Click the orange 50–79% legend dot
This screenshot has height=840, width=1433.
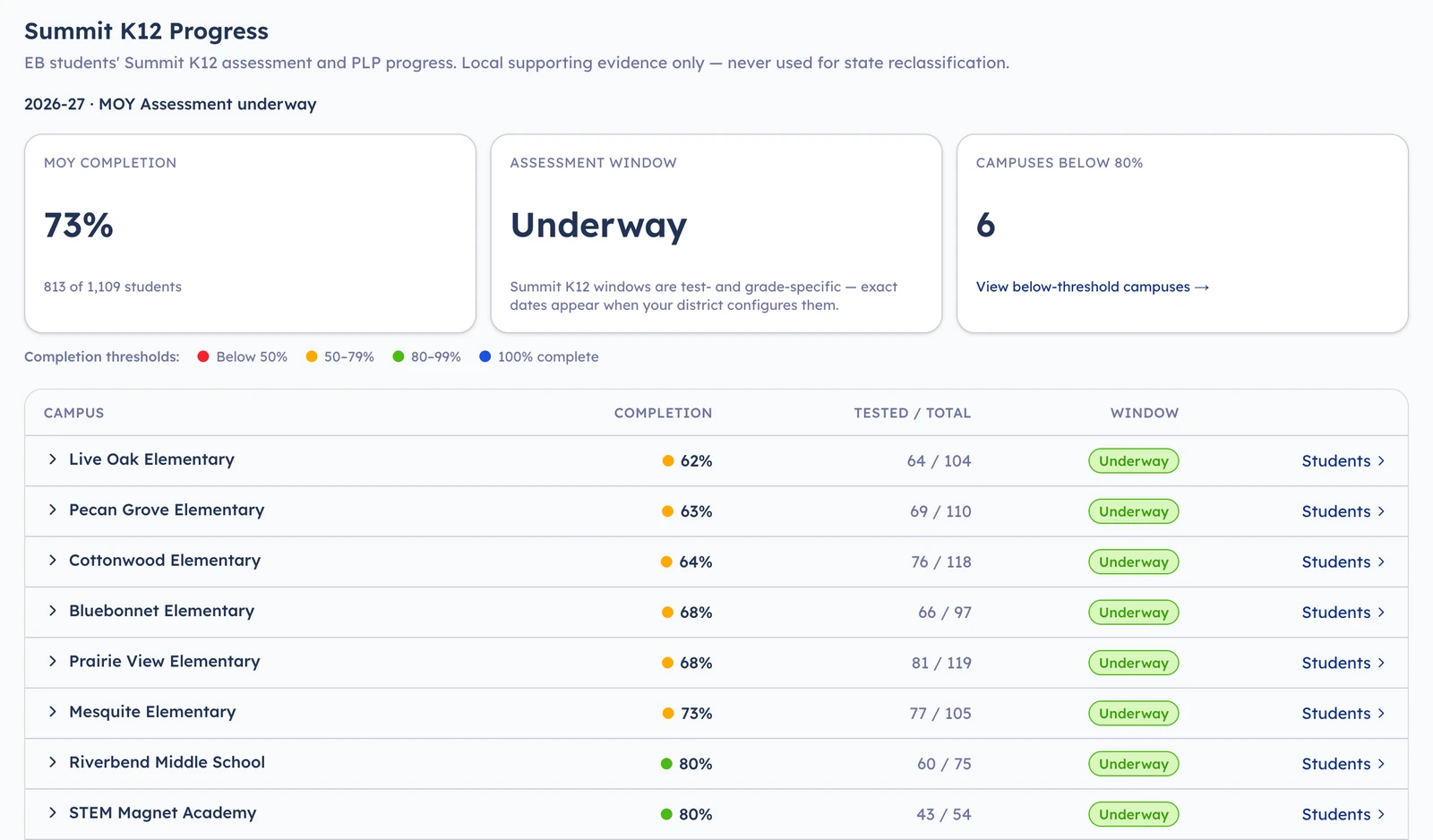click(312, 356)
